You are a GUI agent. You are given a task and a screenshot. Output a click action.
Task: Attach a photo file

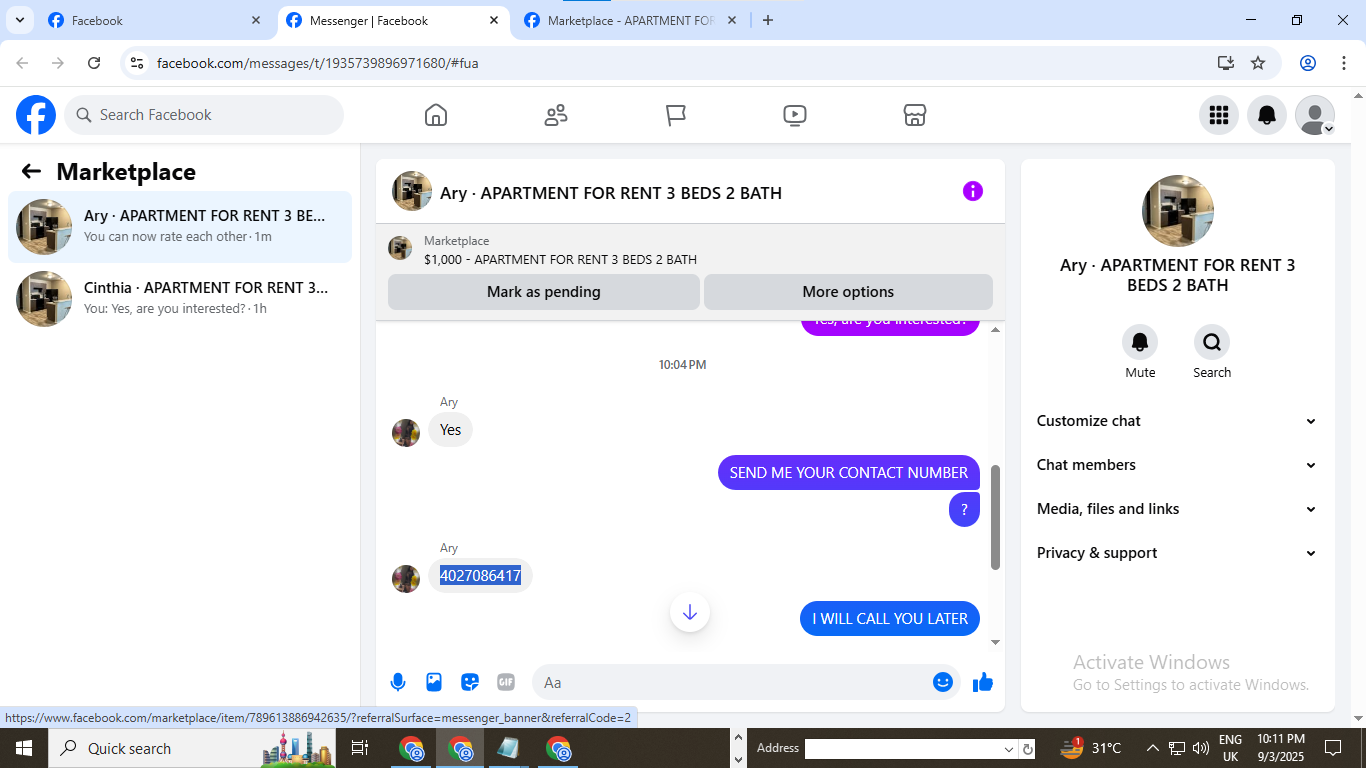434,682
